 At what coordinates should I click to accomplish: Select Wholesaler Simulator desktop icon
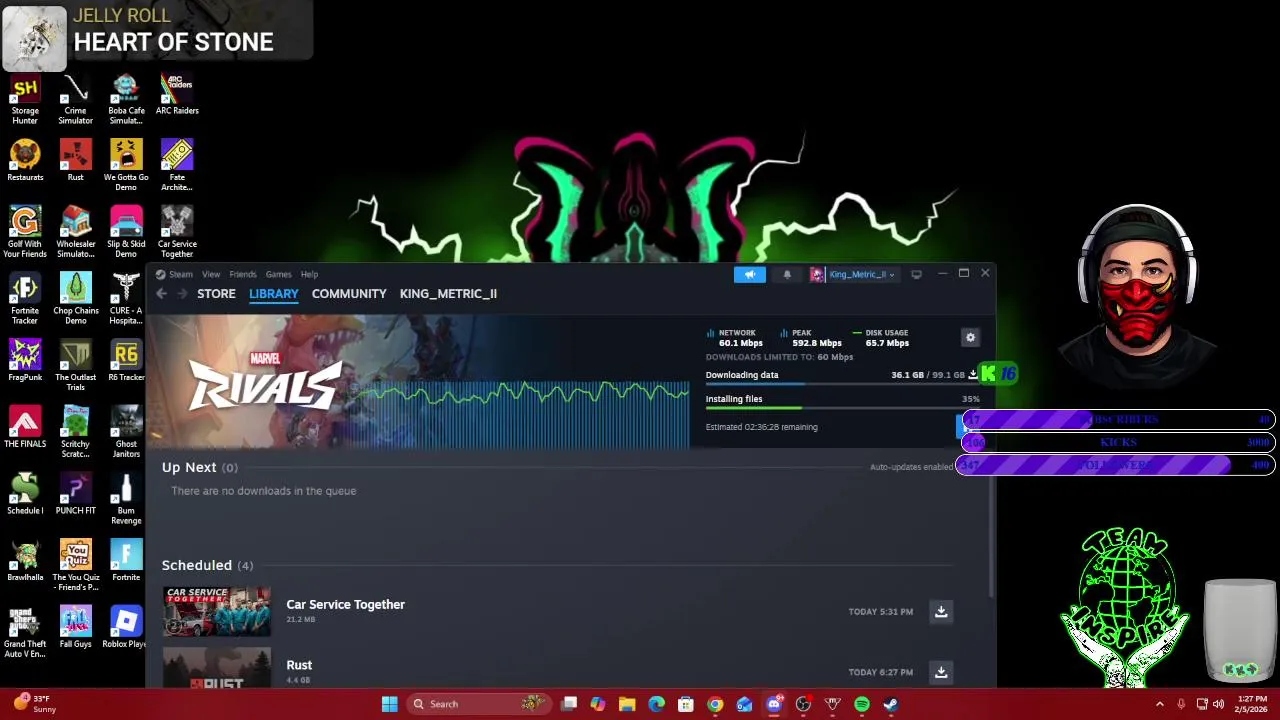coord(75,233)
